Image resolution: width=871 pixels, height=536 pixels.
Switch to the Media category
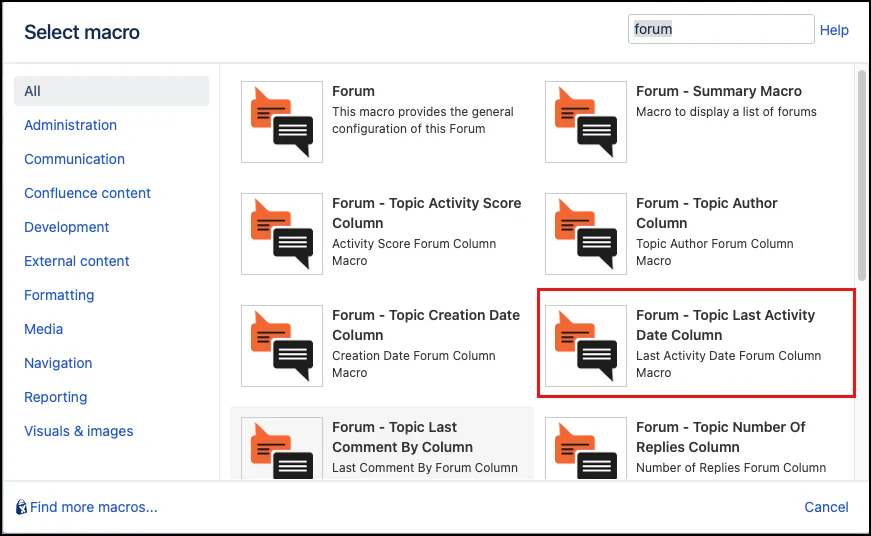43,329
